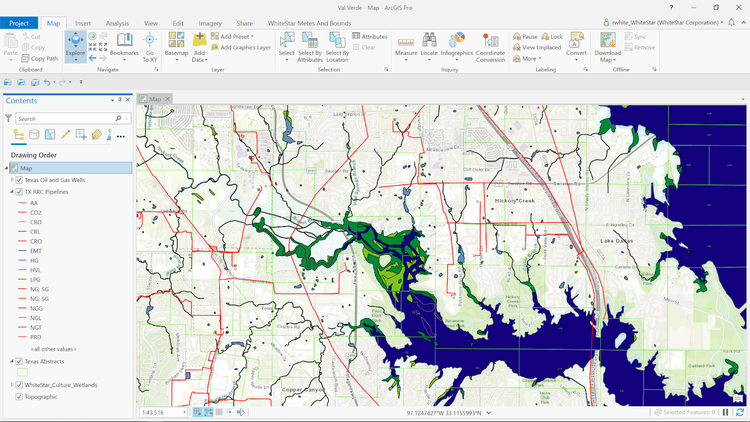This screenshot has height=422, width=750.
Task: Uncheck TX RRC Pipelines layer
Action: 19,192
